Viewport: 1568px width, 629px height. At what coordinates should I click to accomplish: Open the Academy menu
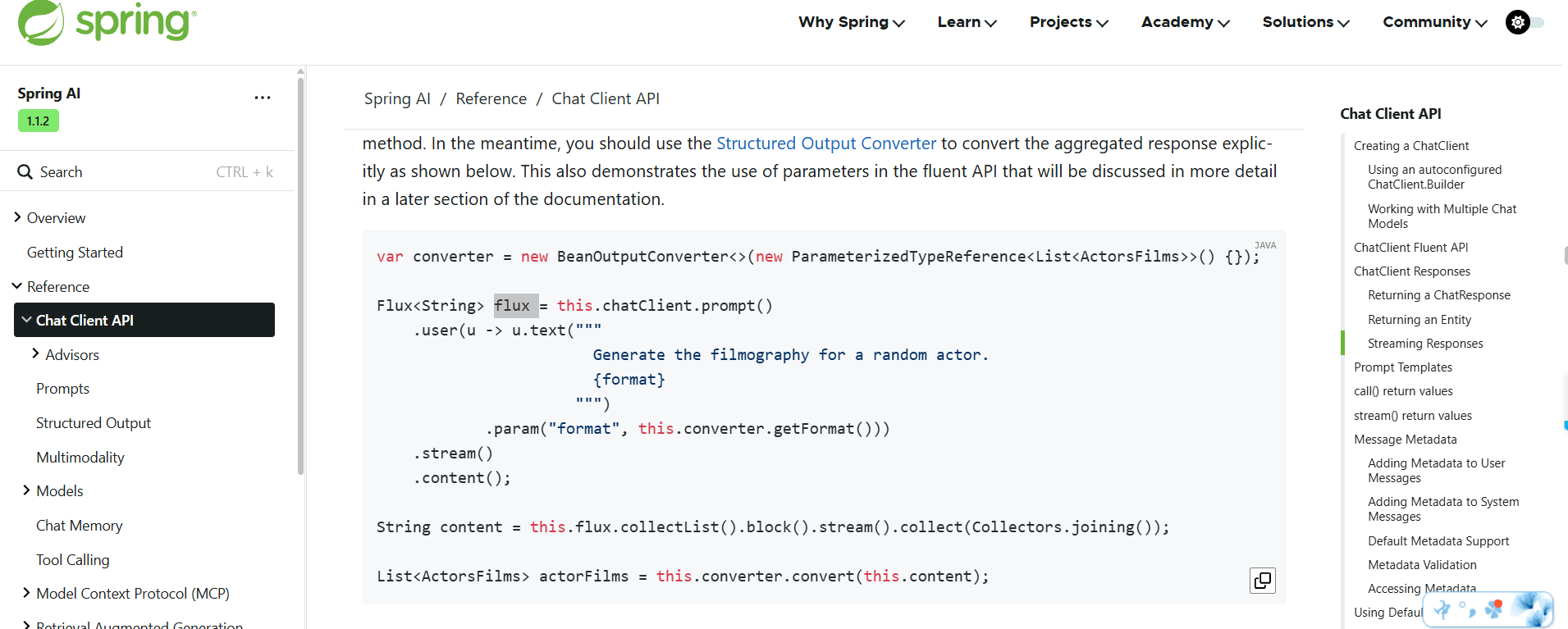(x=1186, y=22)
